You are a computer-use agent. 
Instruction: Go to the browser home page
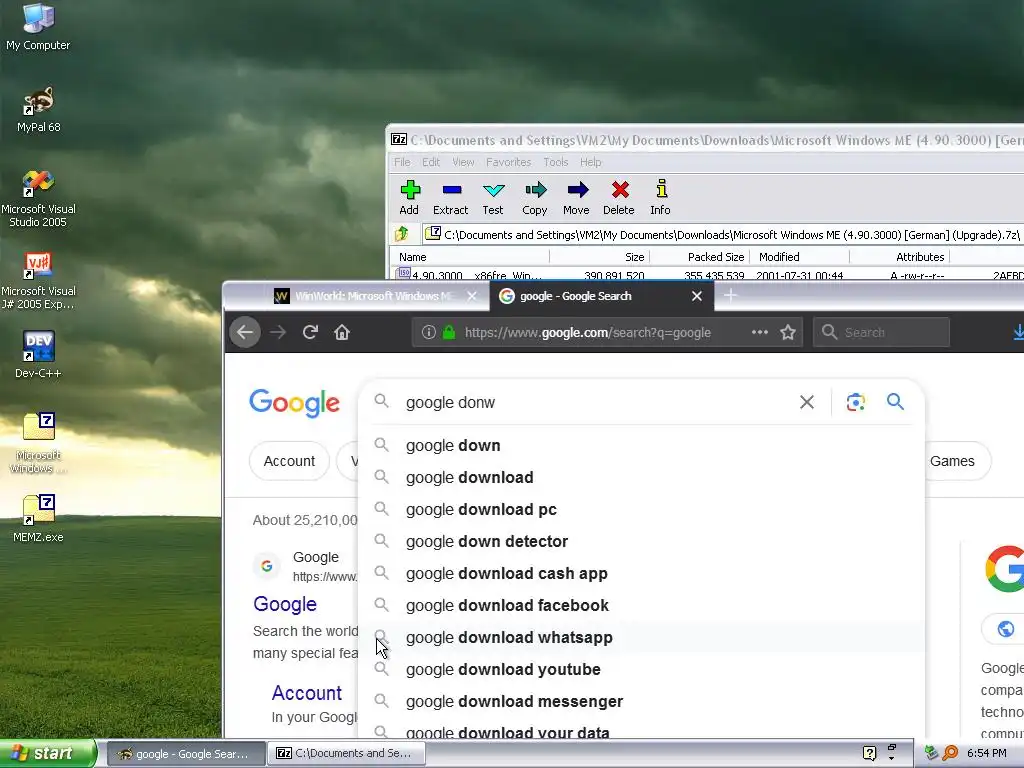pos(342,332)
